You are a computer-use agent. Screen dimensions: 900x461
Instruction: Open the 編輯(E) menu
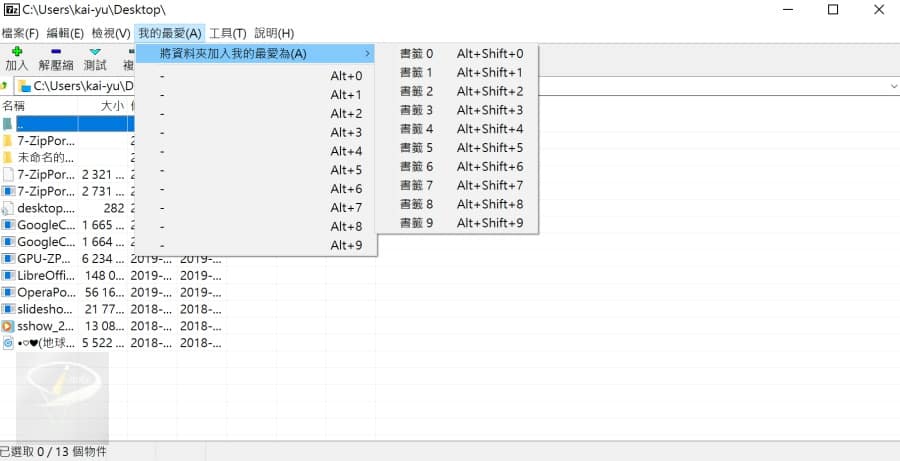65,33
